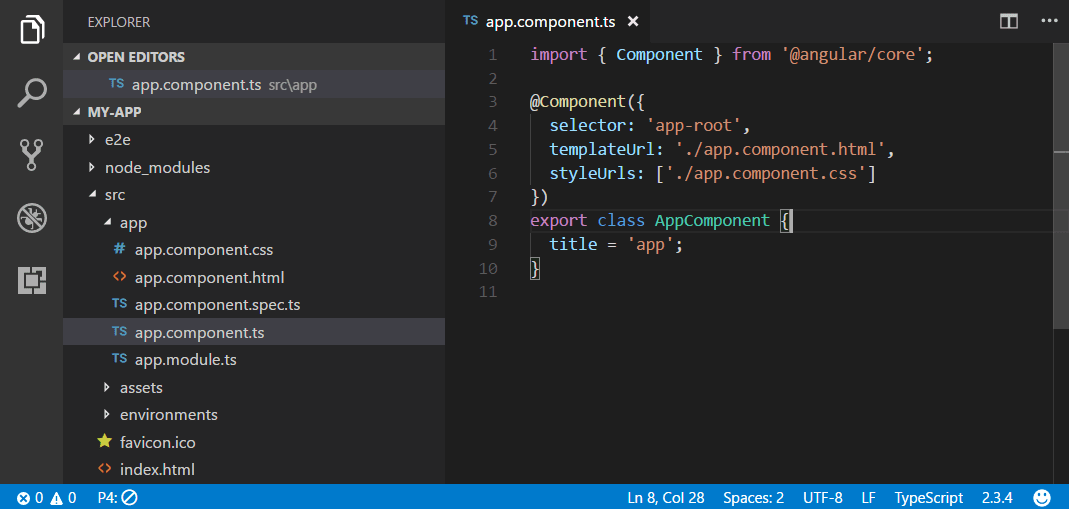Open the Explorer view in activity bar
The height and width of the screenshot is (509, 1069).
[33, 29]
